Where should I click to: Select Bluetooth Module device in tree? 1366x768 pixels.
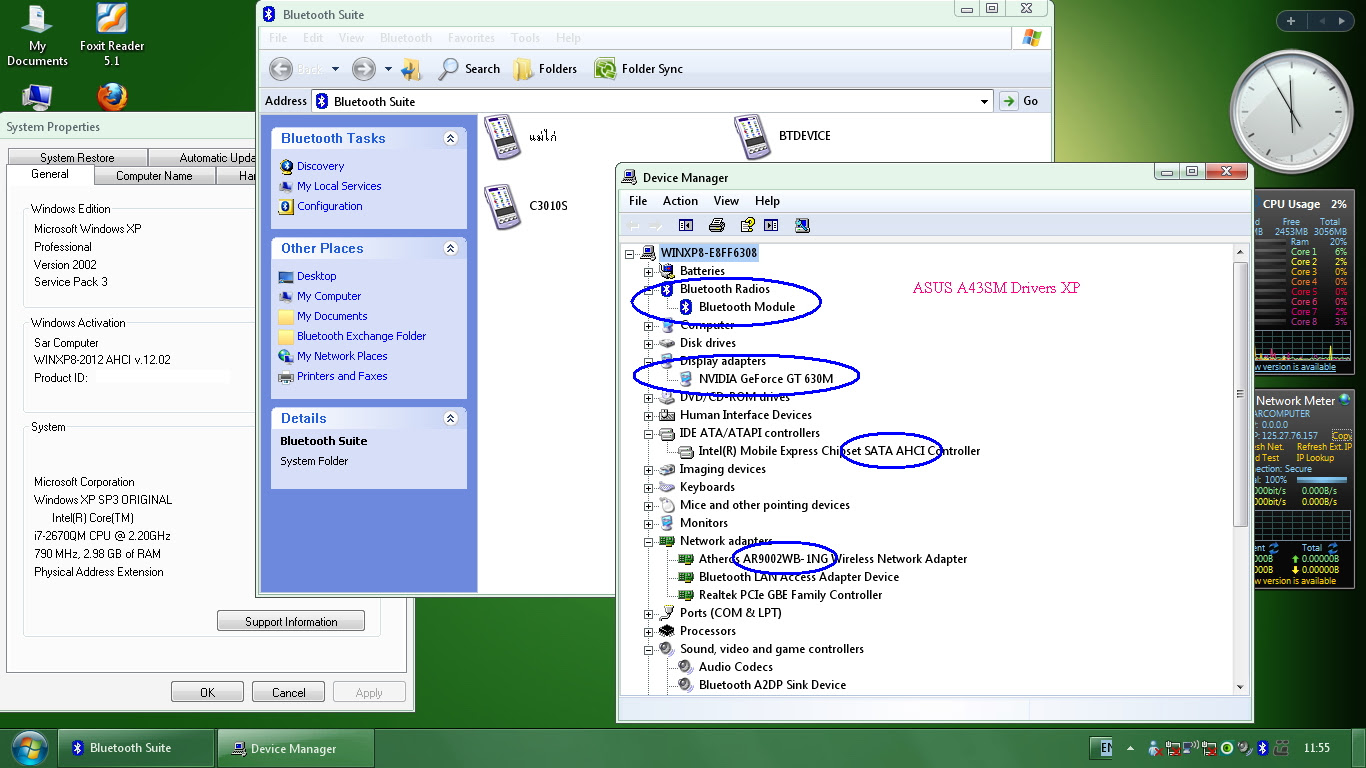pos(747,307)
